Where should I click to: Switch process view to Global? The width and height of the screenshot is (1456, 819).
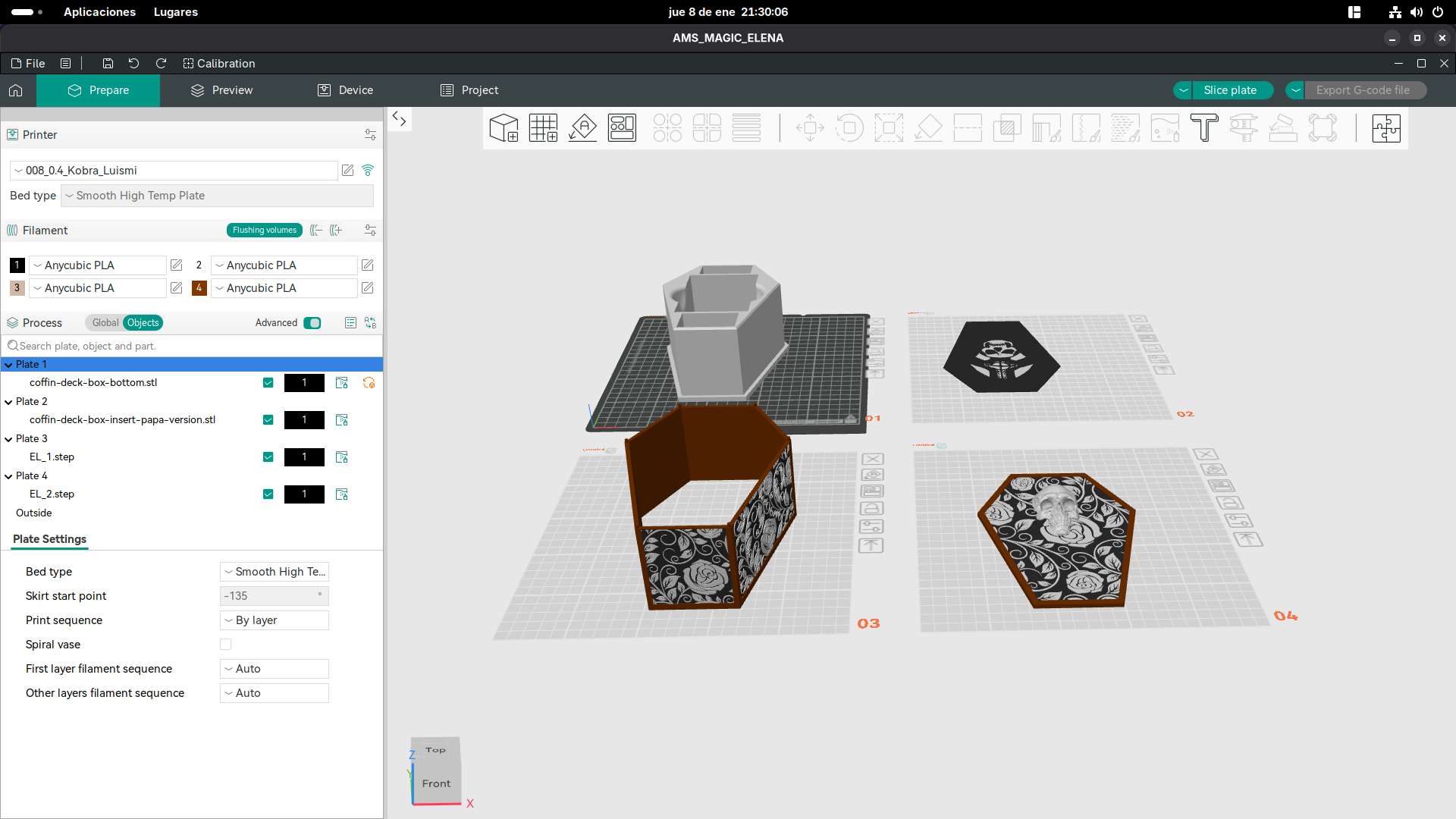[105, 323]
